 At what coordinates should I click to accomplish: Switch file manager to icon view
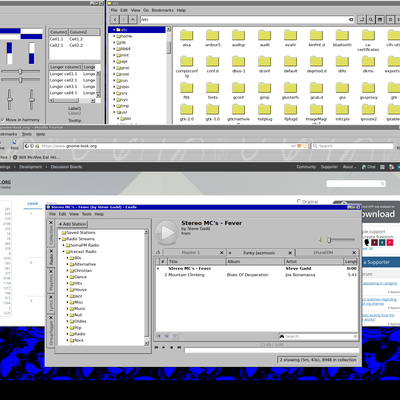[x=390, y=20]
